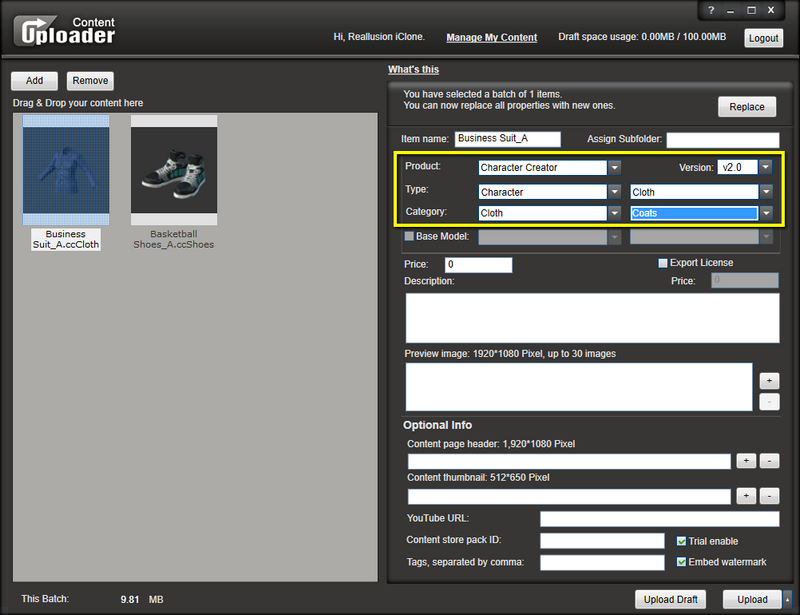Click plus button beside content thumbnail field
The height and width of the screenshot is (615, 800).
click(x=746, y=496)
